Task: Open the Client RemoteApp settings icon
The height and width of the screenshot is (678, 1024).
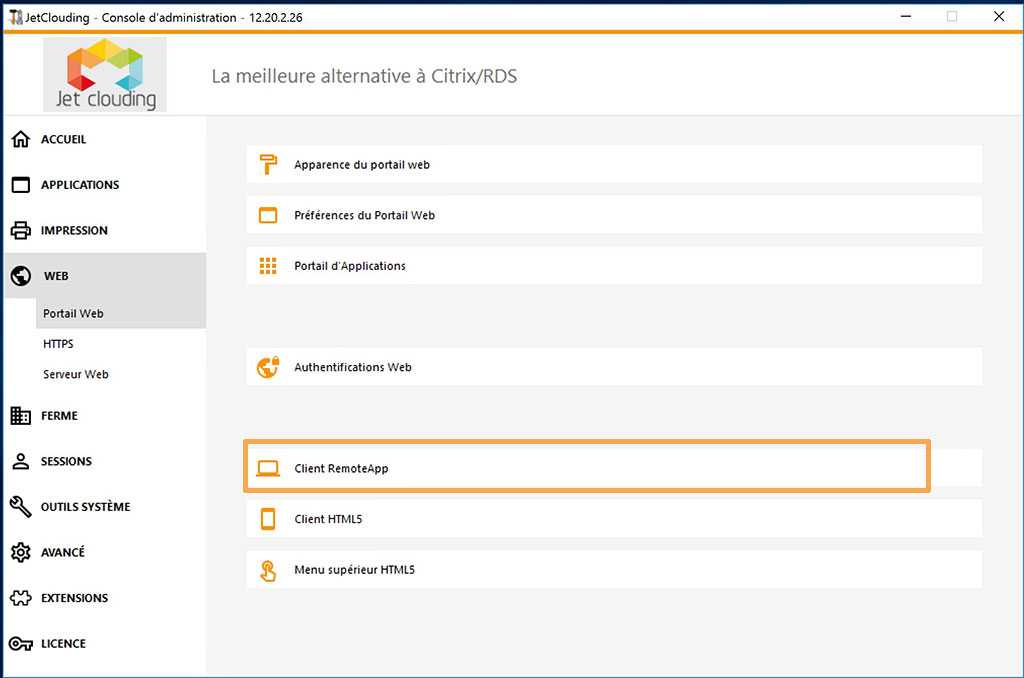Action: pyautogui.click(x=267, y=466)
